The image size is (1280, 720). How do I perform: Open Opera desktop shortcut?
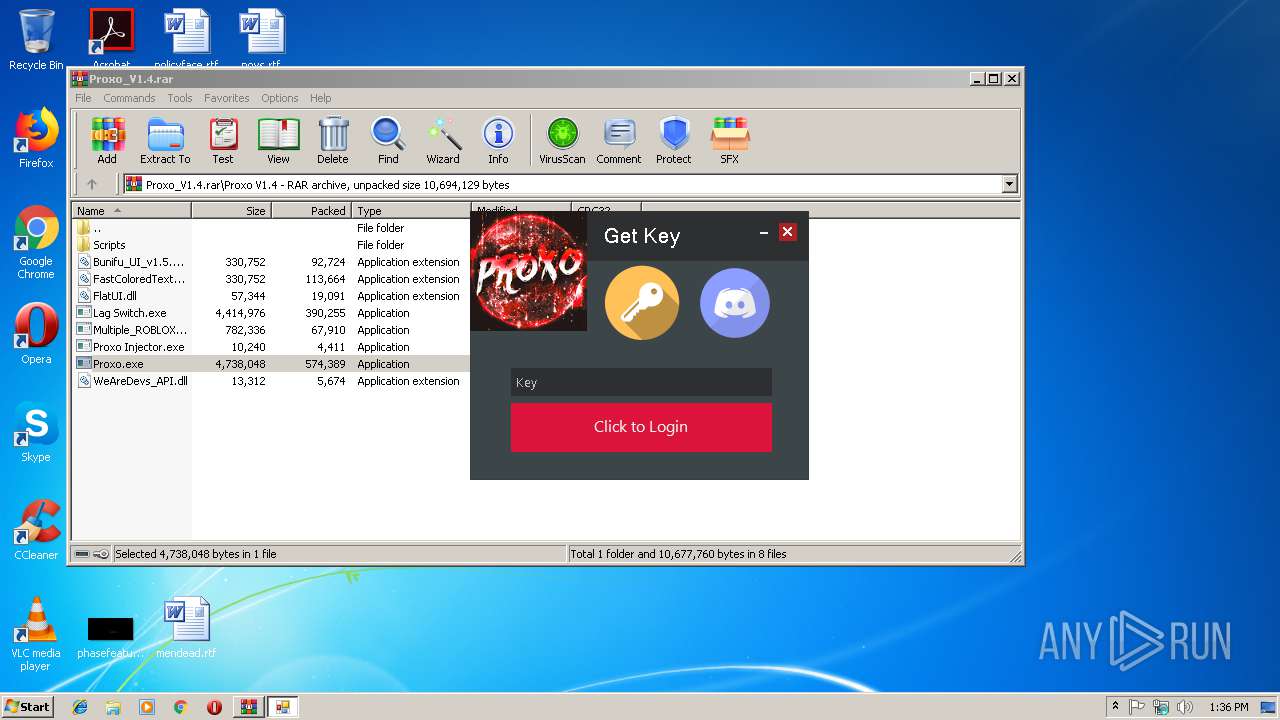[x=36, y=333]
